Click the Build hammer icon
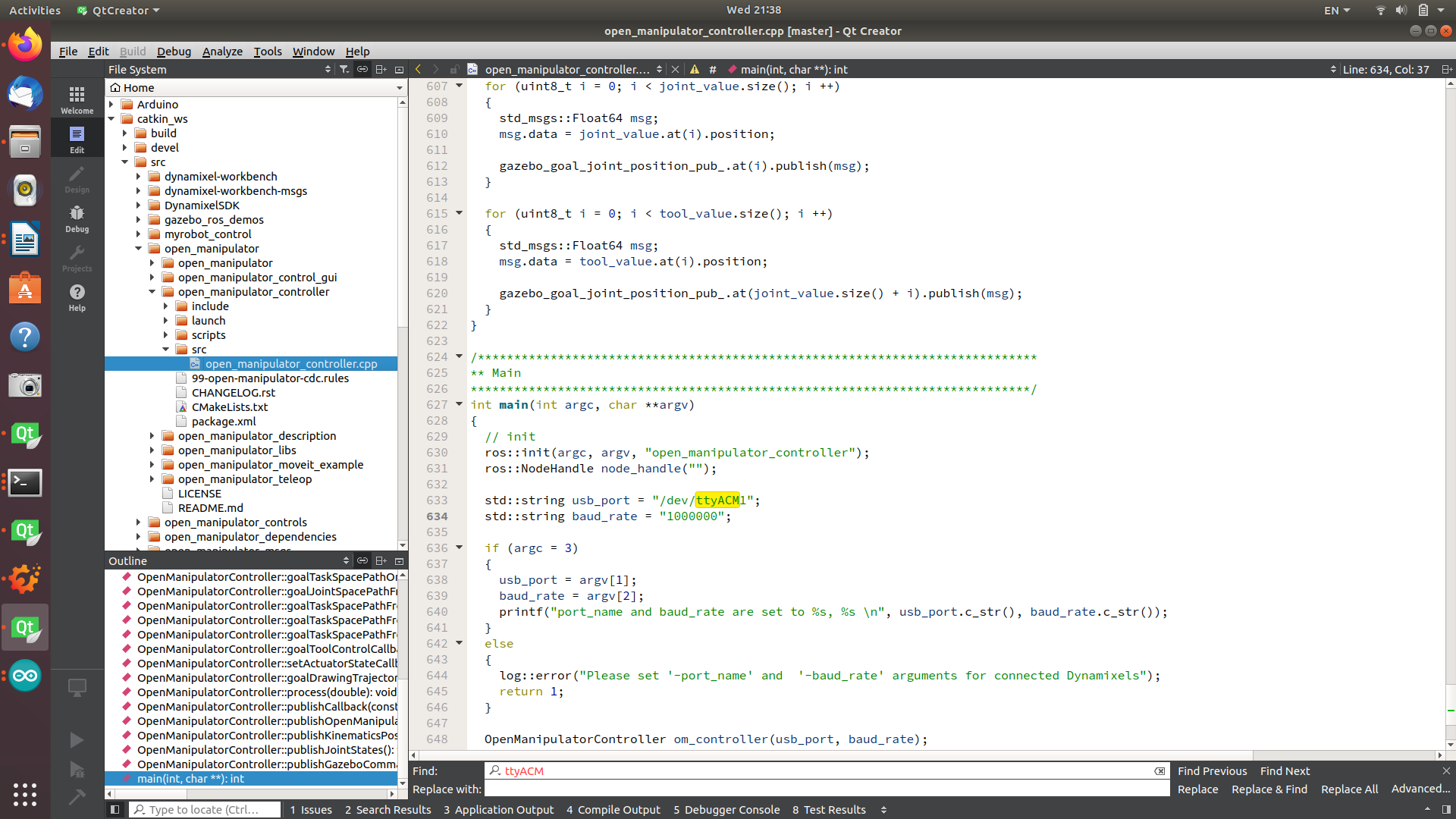 (x=77, y=797)
